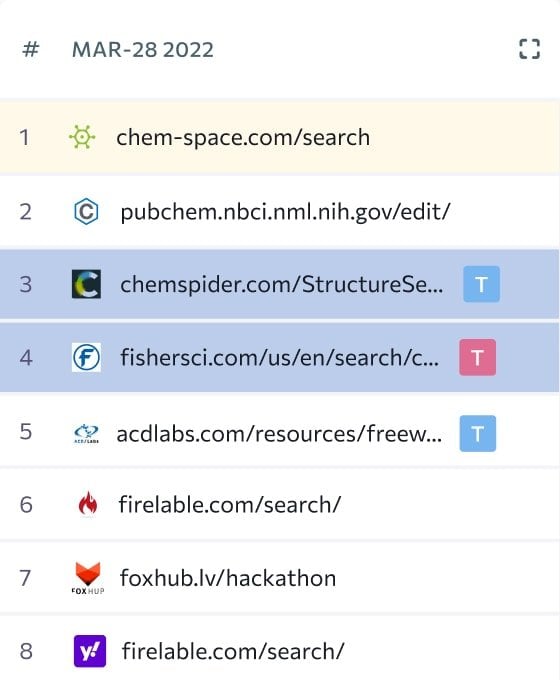The width and height of the screenshot is (560, 680).
Task: Click the red flame firelable favicon
Action: click(88, 504)
